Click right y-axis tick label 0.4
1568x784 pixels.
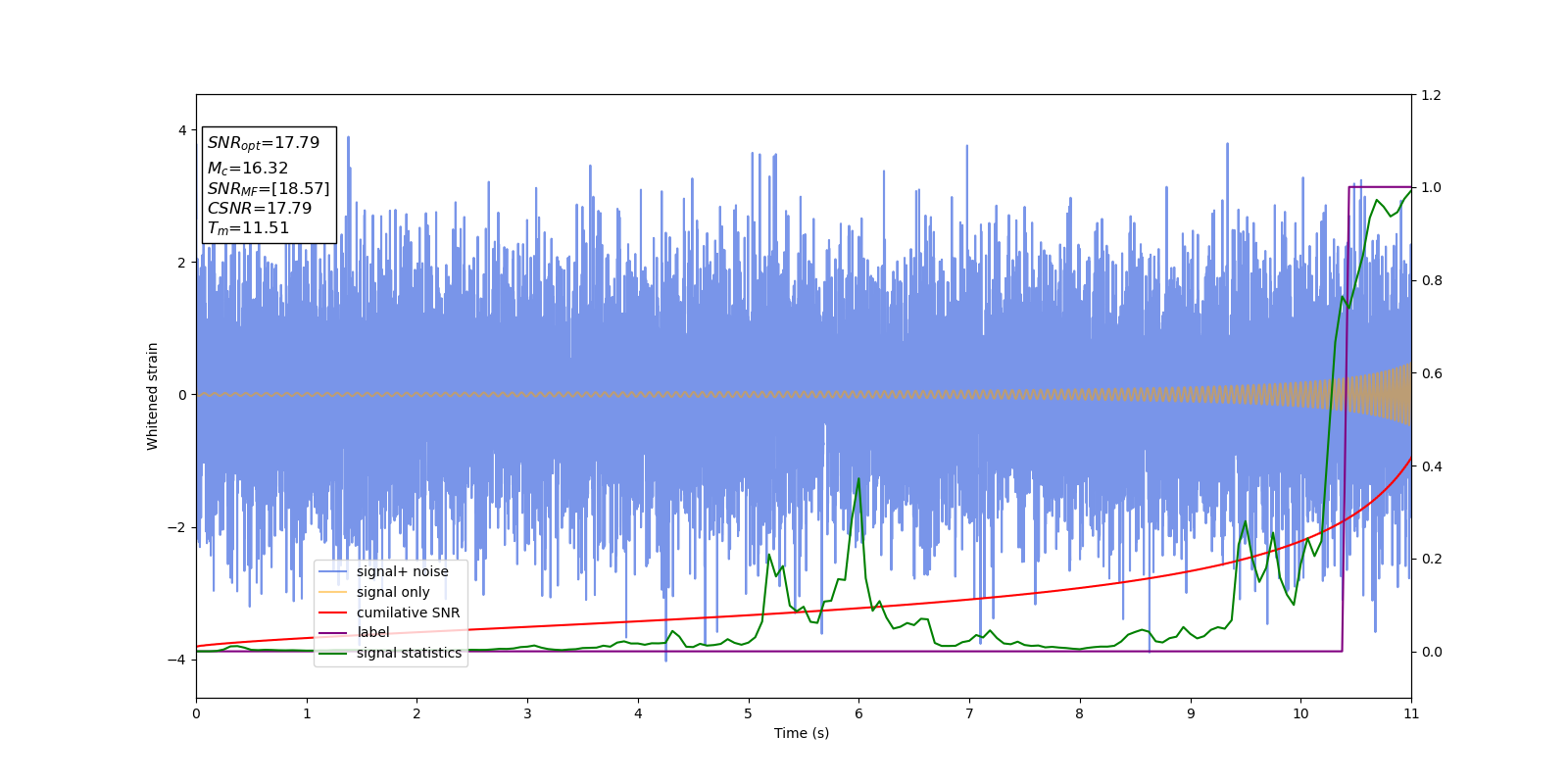tap(1431, 466)
